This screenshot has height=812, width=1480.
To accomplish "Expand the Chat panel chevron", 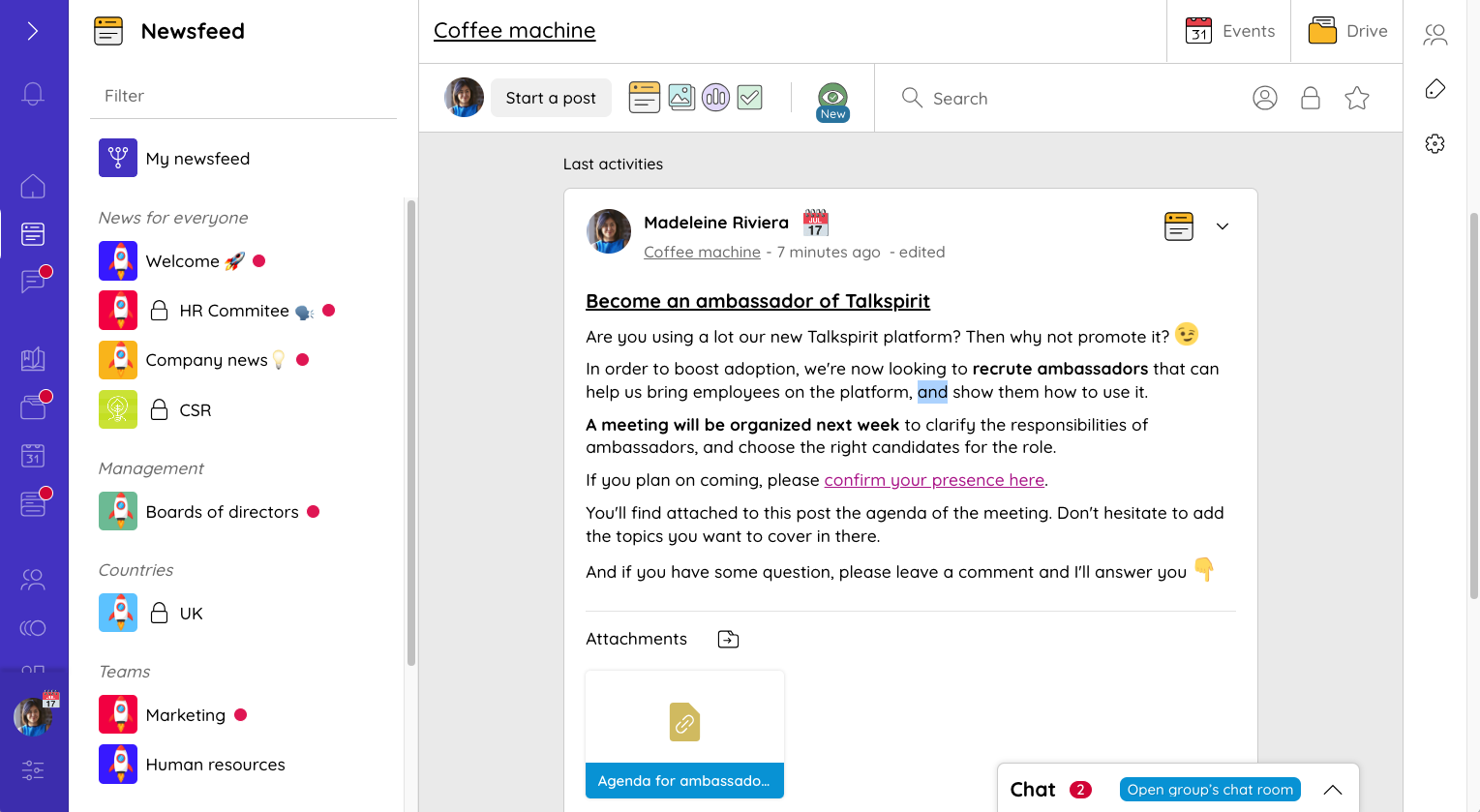I will 1333,790.
